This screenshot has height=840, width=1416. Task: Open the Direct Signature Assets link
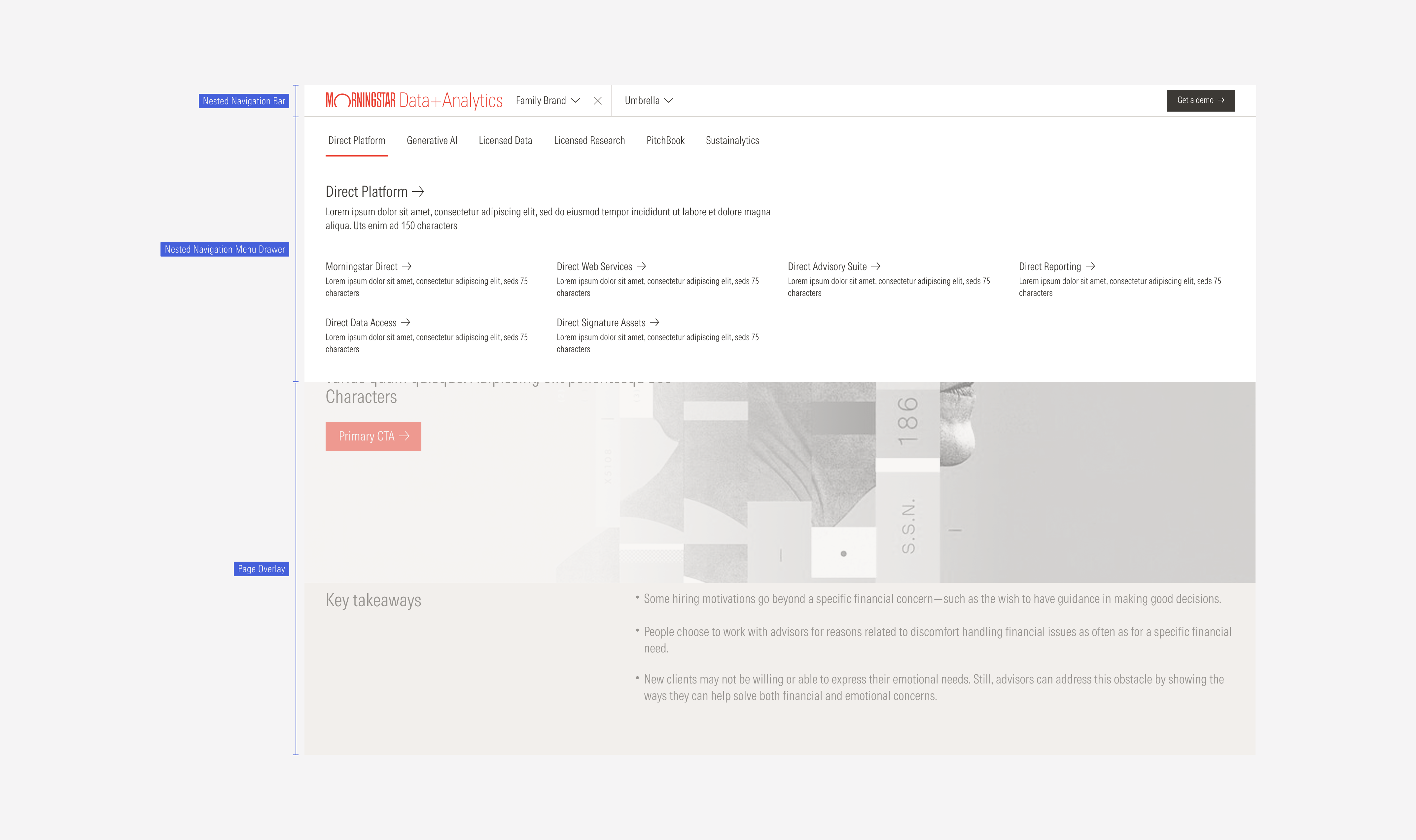(x=600, y=323)
